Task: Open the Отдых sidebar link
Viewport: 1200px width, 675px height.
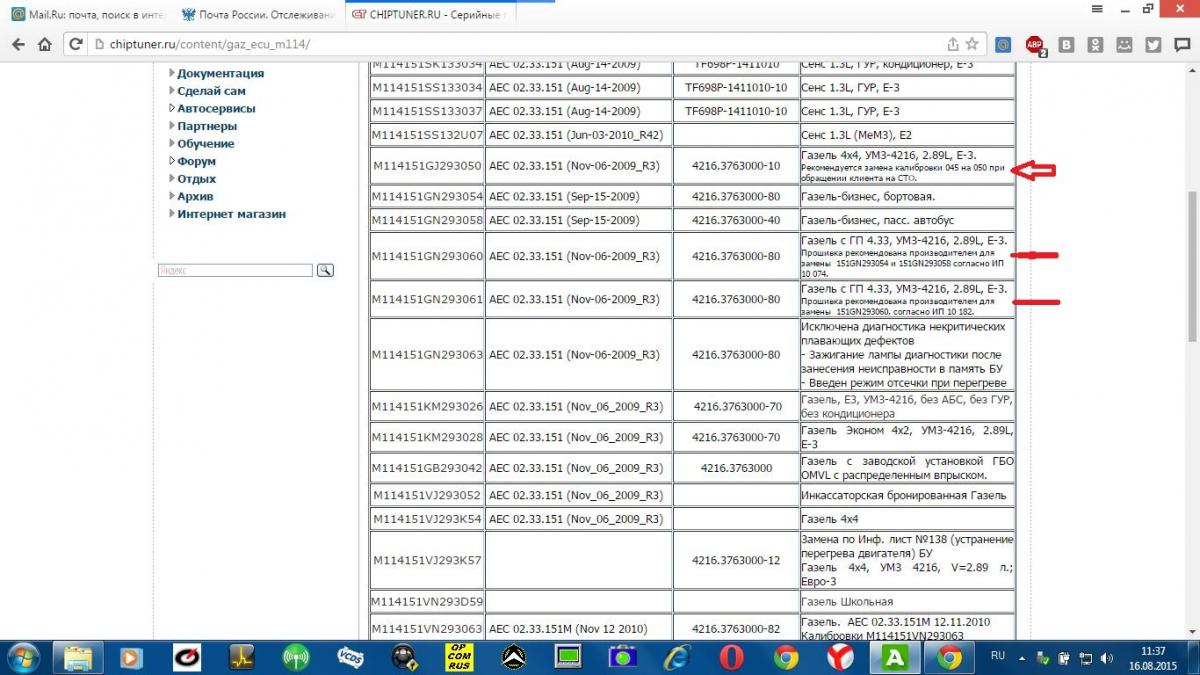Action: point(196,179)
